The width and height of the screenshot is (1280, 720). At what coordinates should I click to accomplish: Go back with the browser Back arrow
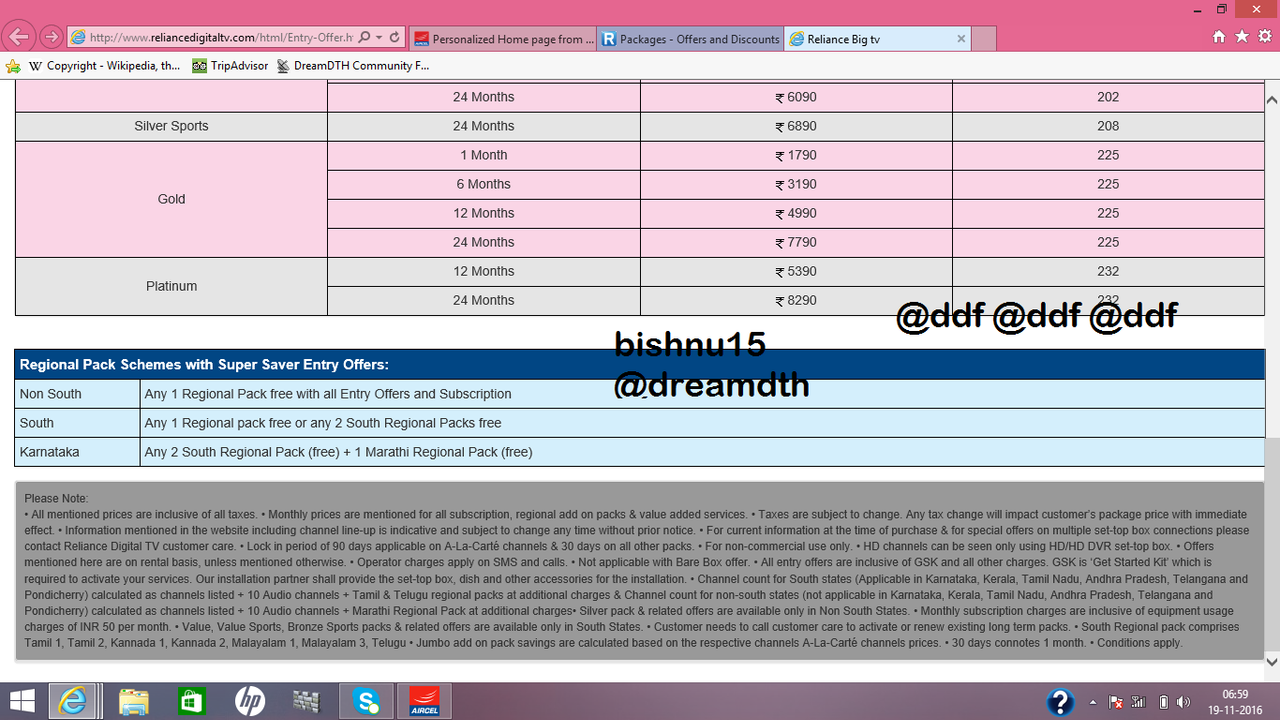coord(19,38)
